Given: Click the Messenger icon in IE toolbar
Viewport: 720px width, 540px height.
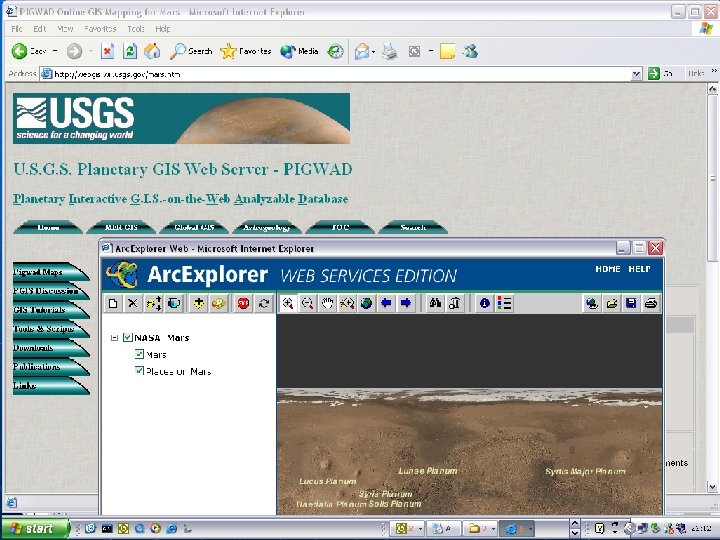Looking at the screenshot, I should [470, 51].
